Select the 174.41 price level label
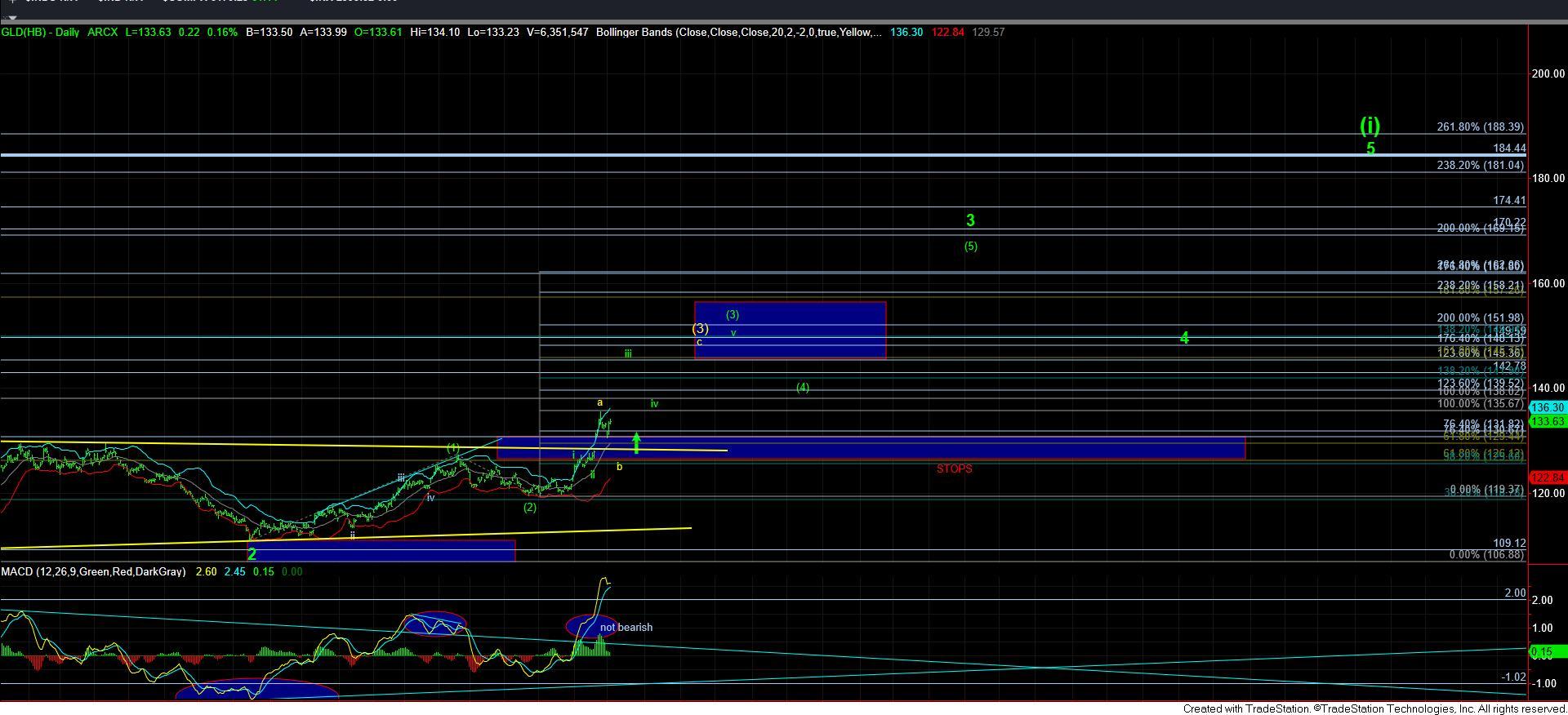The height and width of the screenshot is (715, 1568). [x=1509, y=200]
